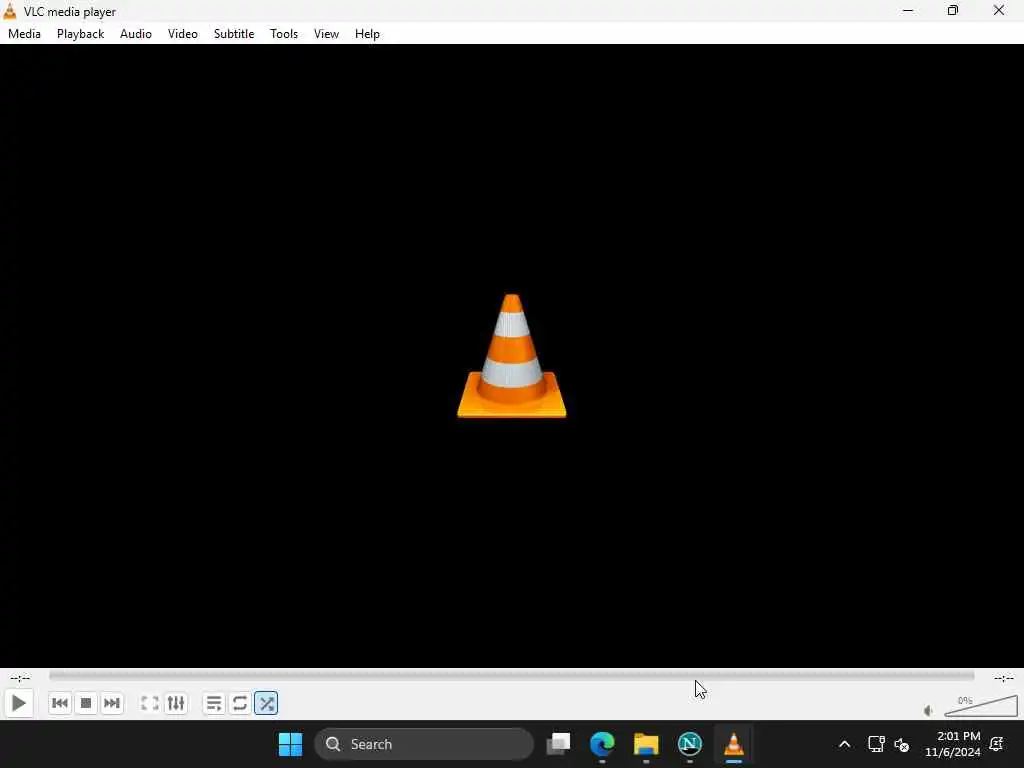
Task: Click the taskbar Search box
Action: [x=424, y=744]
